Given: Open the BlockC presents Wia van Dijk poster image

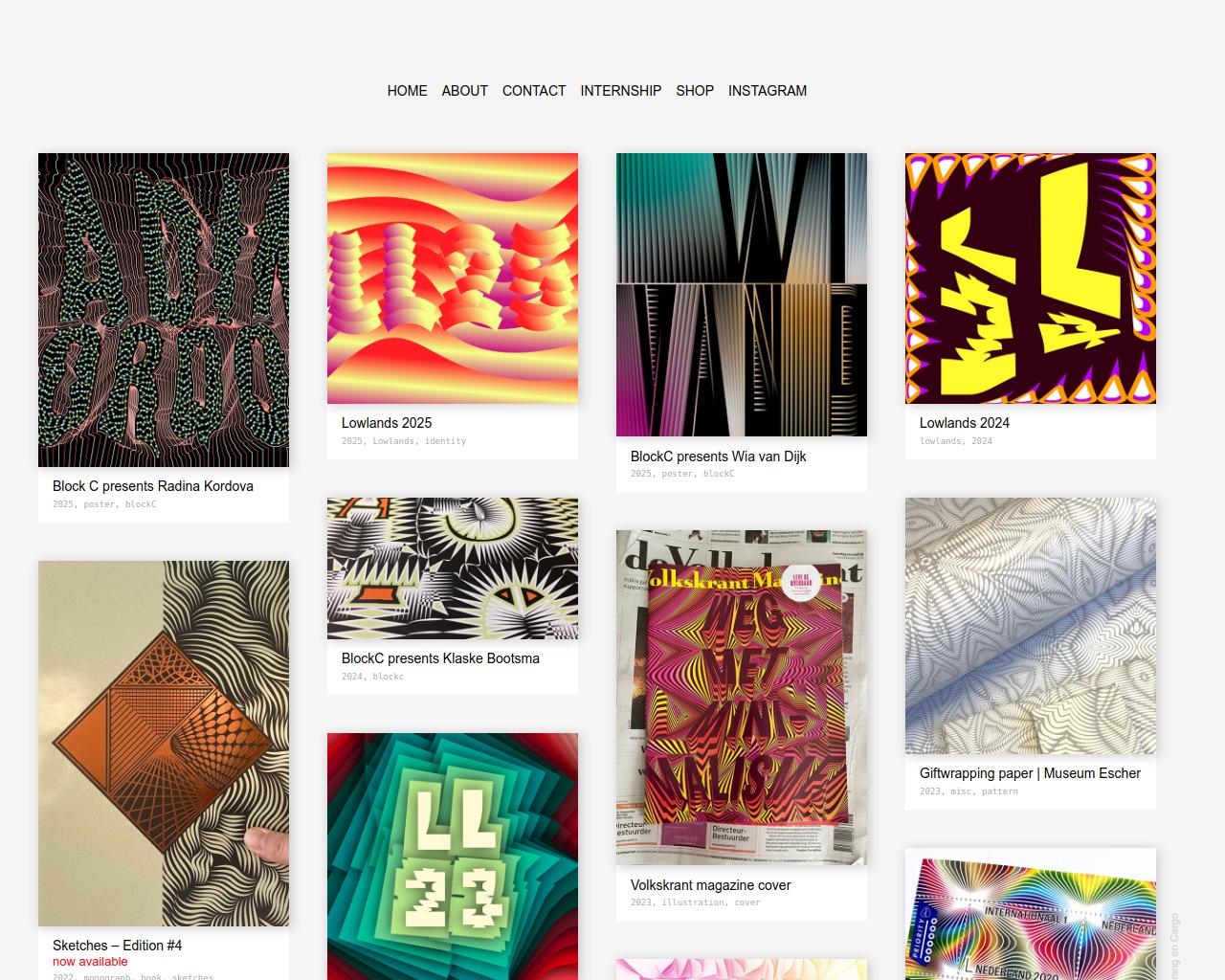Looking at the screenshot, I should [x=742, y=295].
